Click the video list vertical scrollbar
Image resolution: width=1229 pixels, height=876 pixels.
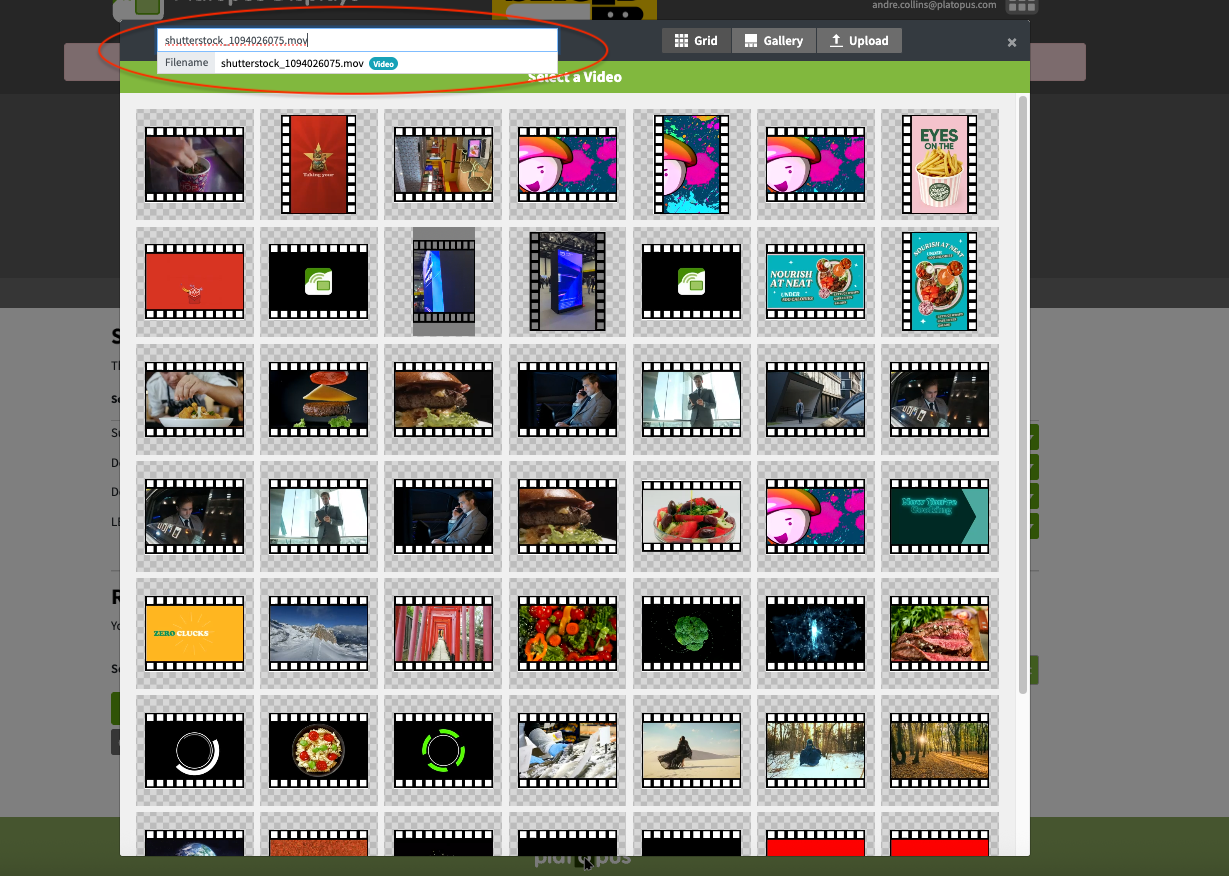(1023, 394)
